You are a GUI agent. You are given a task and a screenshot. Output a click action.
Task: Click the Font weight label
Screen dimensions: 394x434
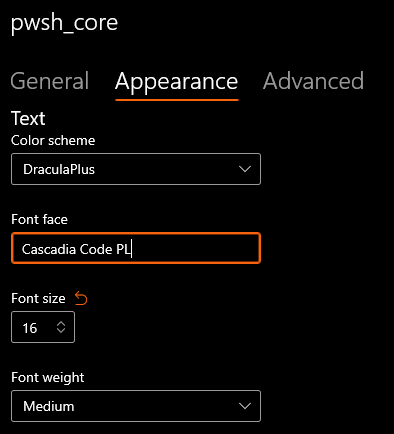pos(48,378)
